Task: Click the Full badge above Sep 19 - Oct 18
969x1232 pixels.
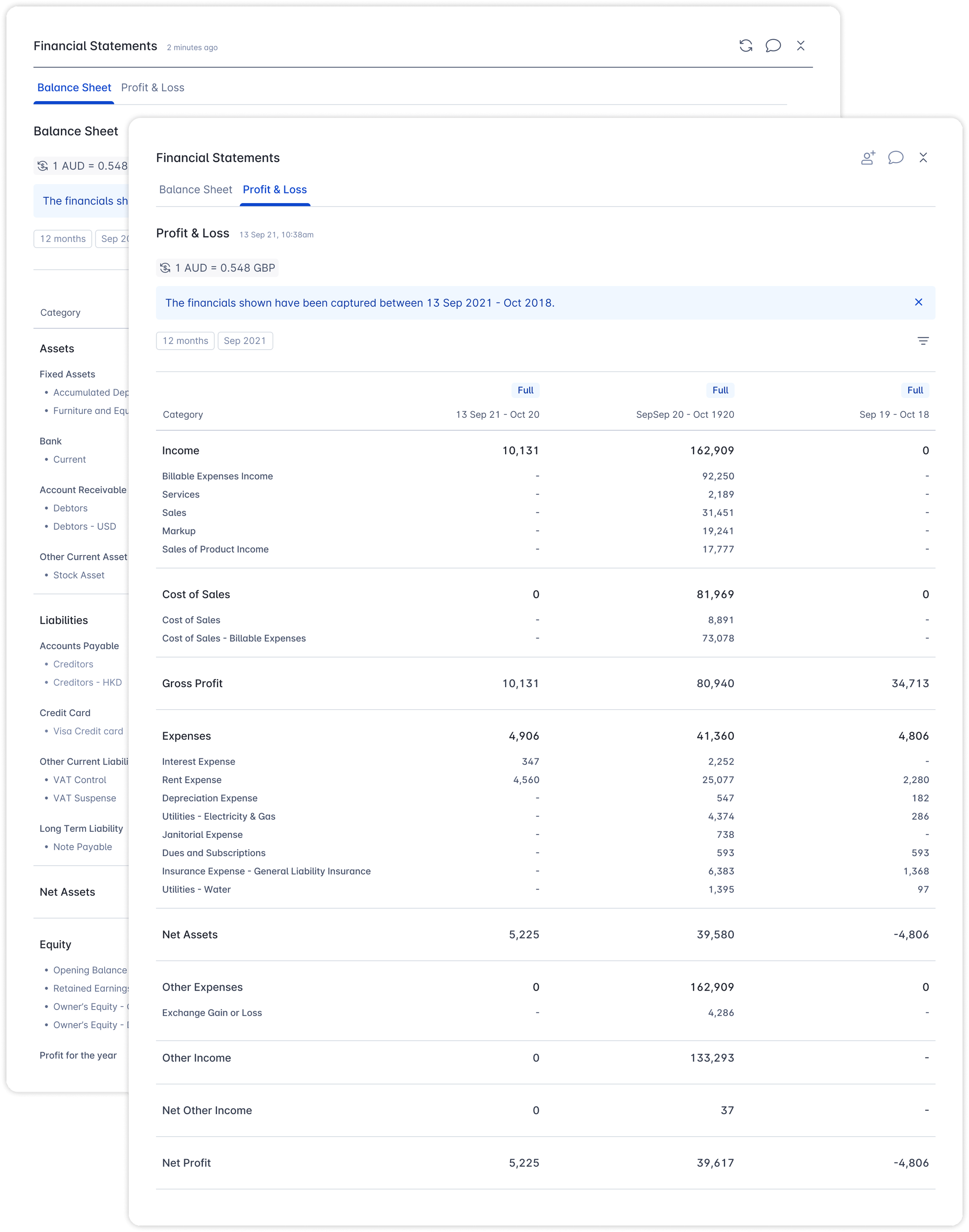Action: [x=914, y=390]
